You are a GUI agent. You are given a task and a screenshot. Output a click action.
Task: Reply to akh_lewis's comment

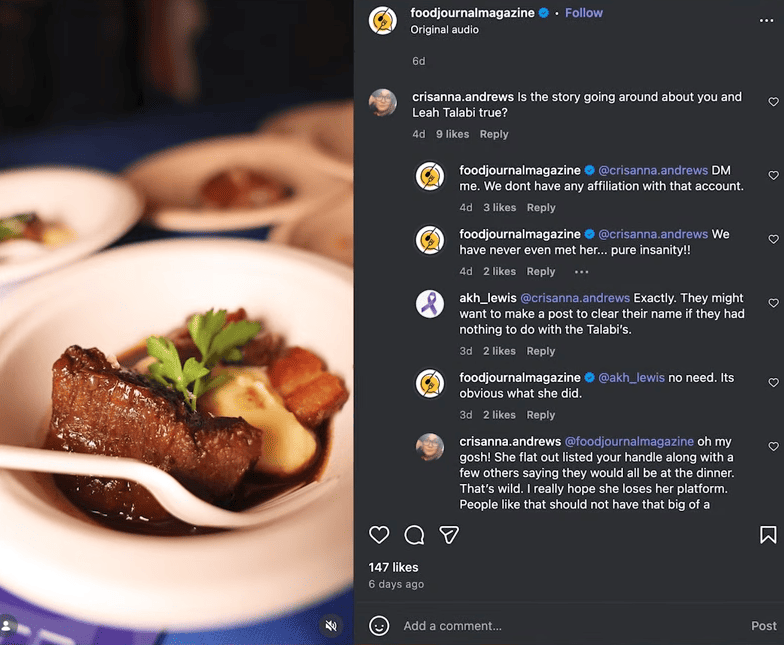pos(541,351)
